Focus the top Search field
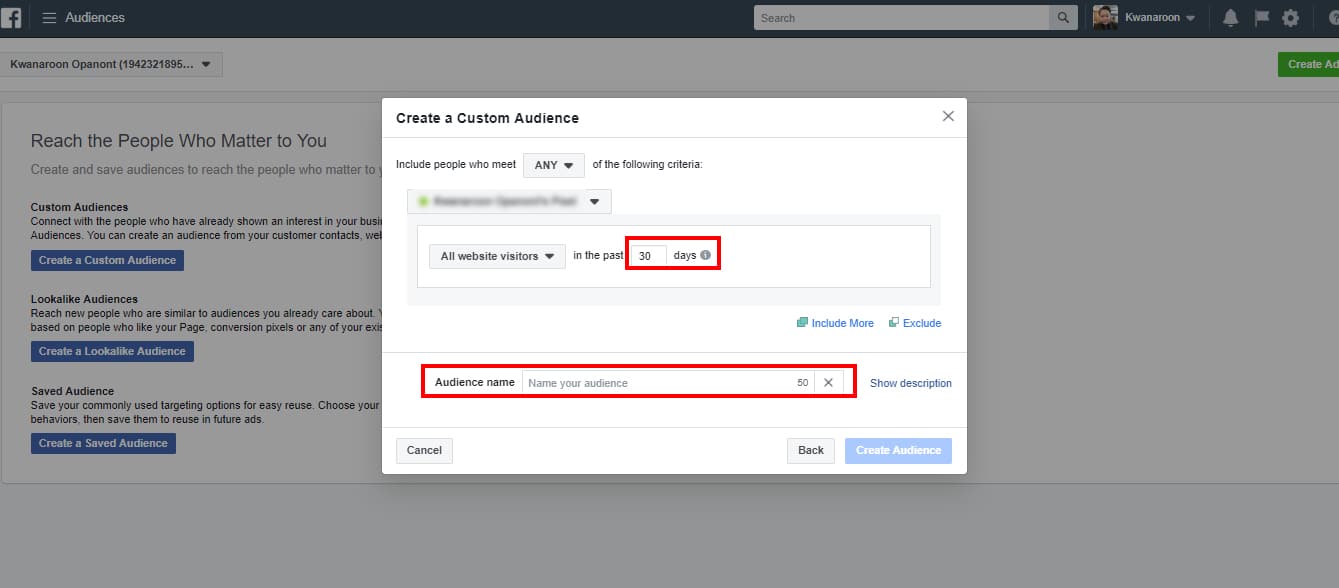Viewport: 1339px width, 588px height. 902,18
